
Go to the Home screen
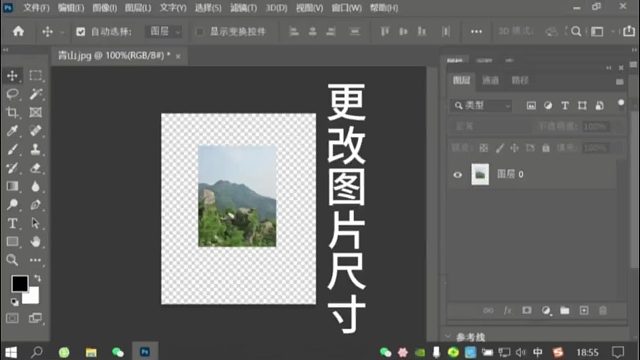point(18,31)
